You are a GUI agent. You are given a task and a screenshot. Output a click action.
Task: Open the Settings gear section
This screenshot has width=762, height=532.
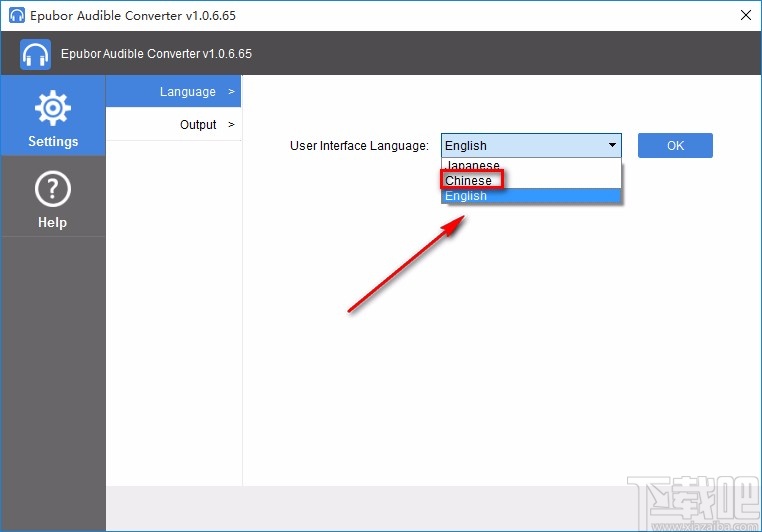52,116
